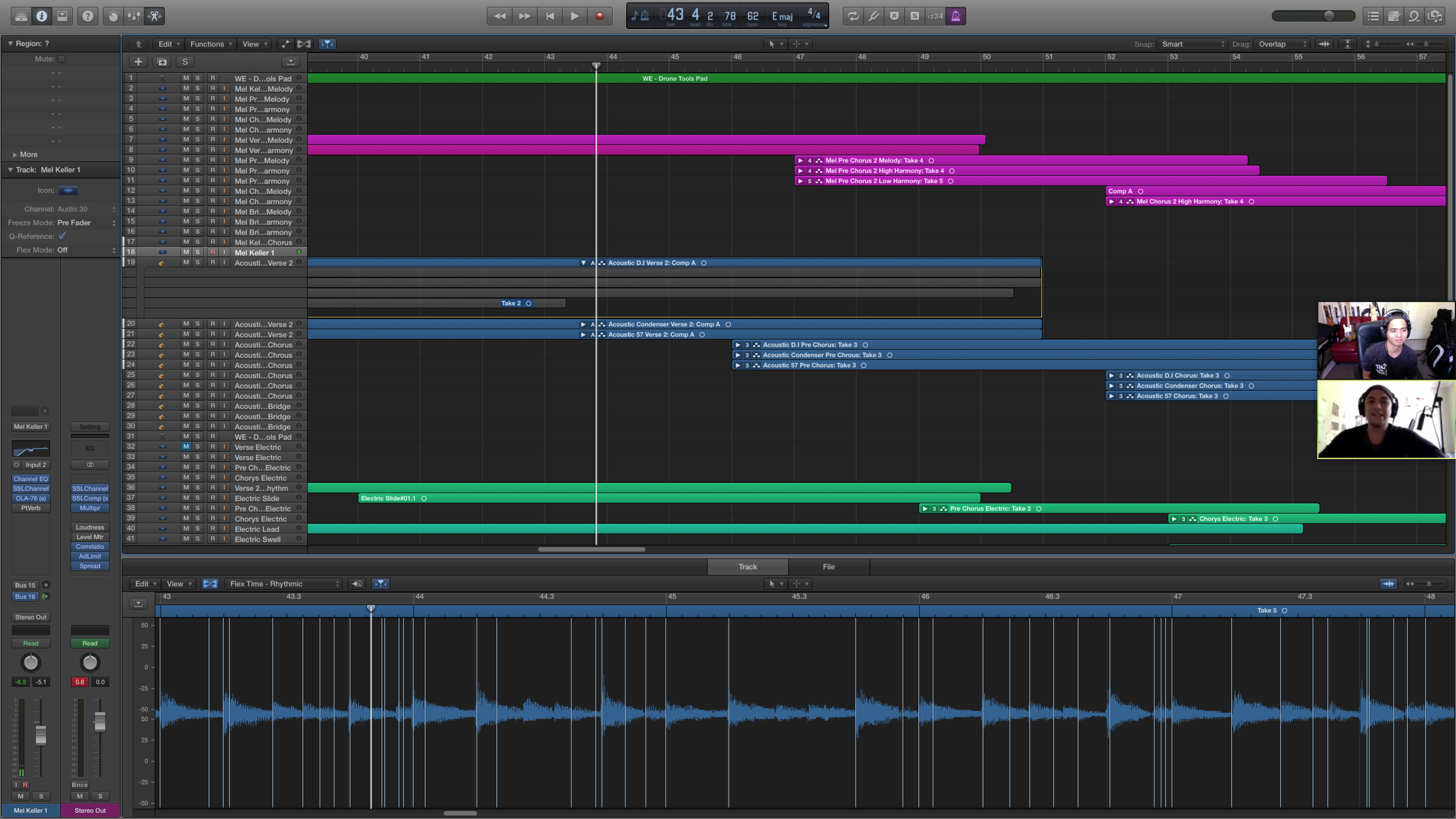This screenshot has height=819, width=1456.
Task: Toggle the metronome icon in the toolbar
Action: pyautogui.click(x=955, y=16)
